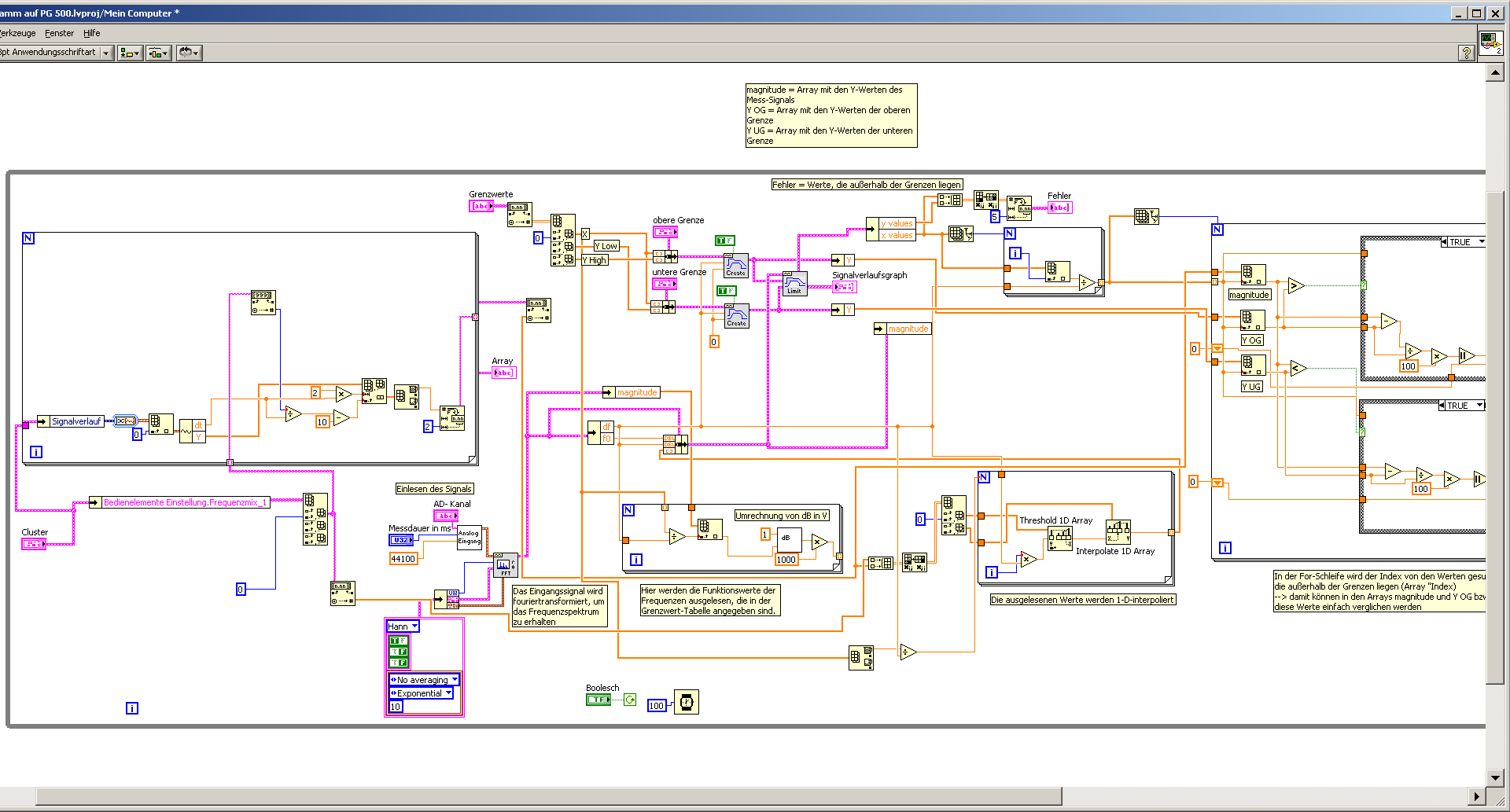The height and width of the screenshot is (812, 1510).
Task: Click the AD-Kanal string terminal
Action: [446, 516]
